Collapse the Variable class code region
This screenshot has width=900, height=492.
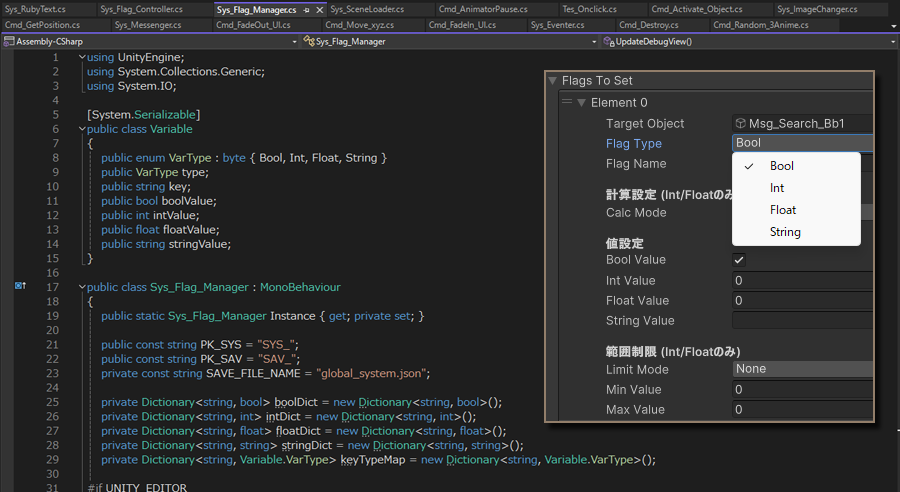pyautogui.click(x=83, y=129)
